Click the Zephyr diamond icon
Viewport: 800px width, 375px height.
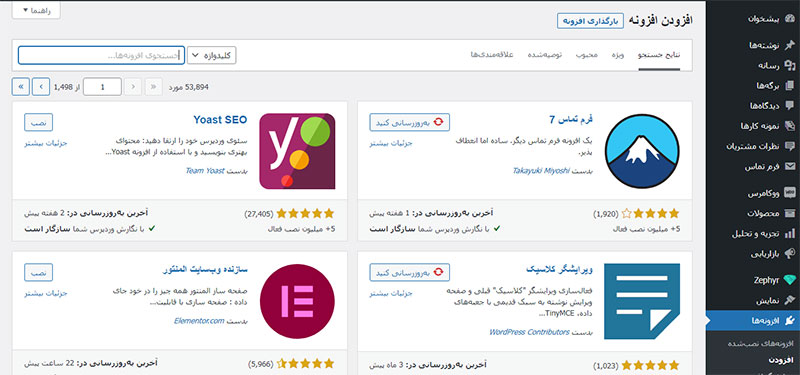click(x=790, y=280)
